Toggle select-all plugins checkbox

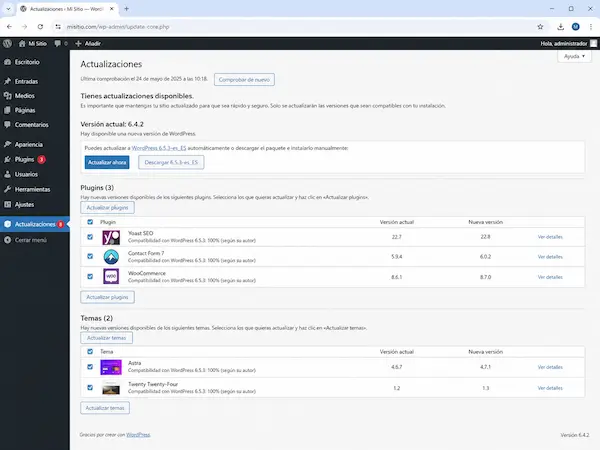click(90, 222)
